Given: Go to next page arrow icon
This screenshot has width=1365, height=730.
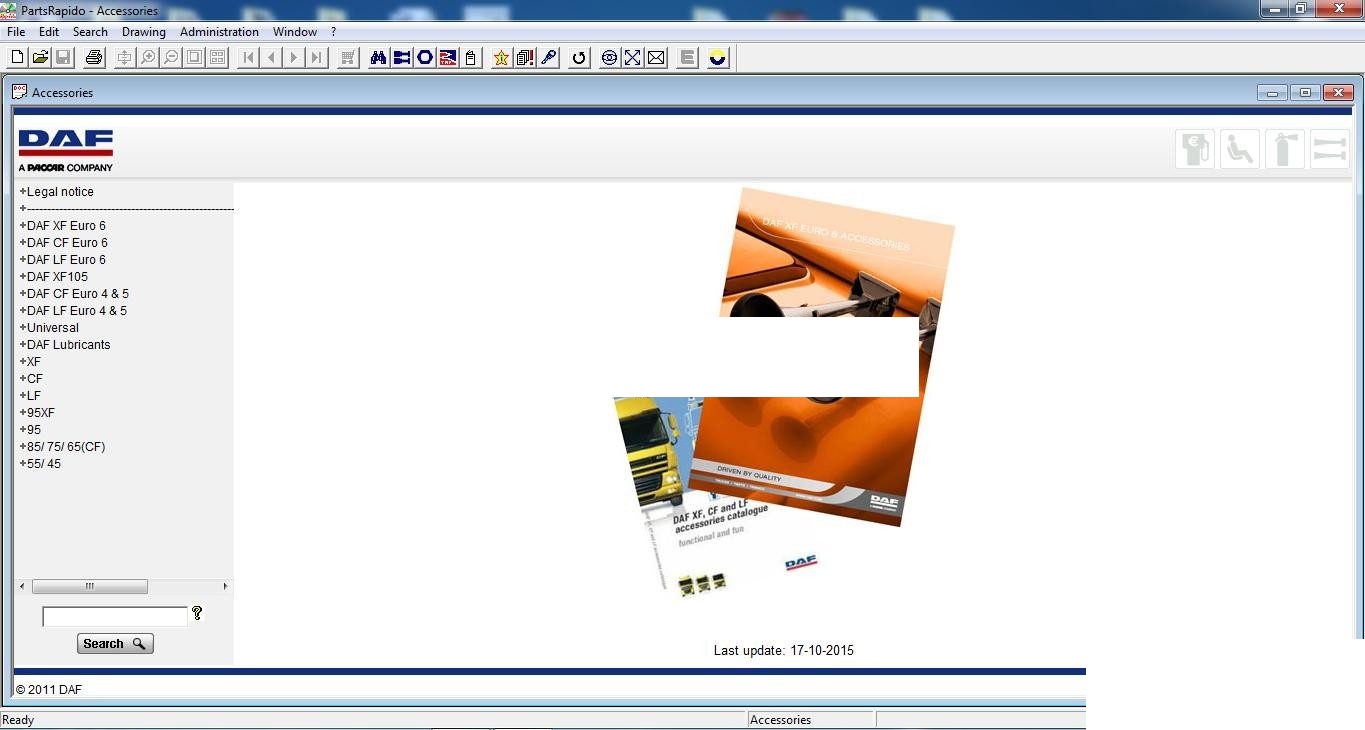Looking at the screenshot, I should click(294, 58).
